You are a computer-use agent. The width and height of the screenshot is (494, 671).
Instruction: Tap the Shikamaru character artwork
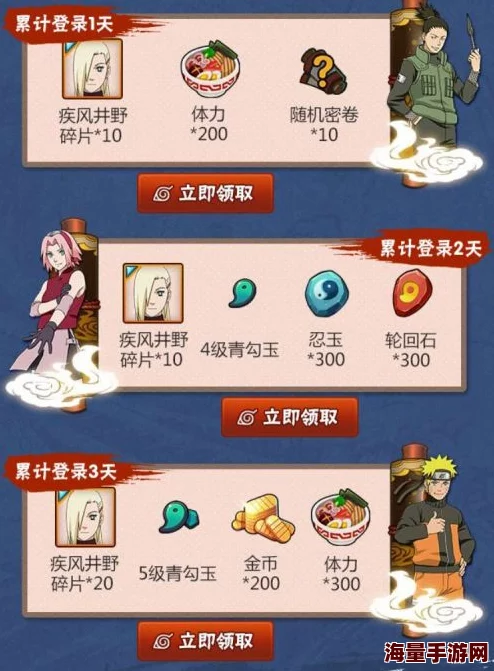coord(432,81)
